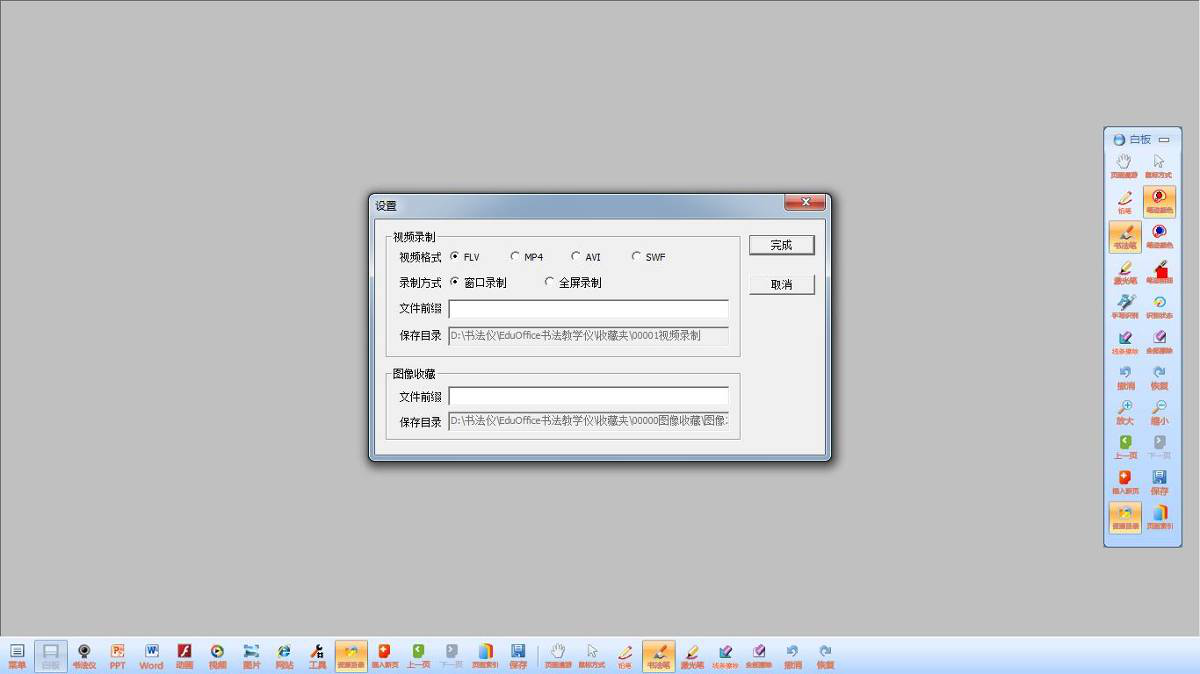Image resolution: width=1200 pixels, height=674 pixels.
Task: Select the MP4 video format option
Action: 516,257
